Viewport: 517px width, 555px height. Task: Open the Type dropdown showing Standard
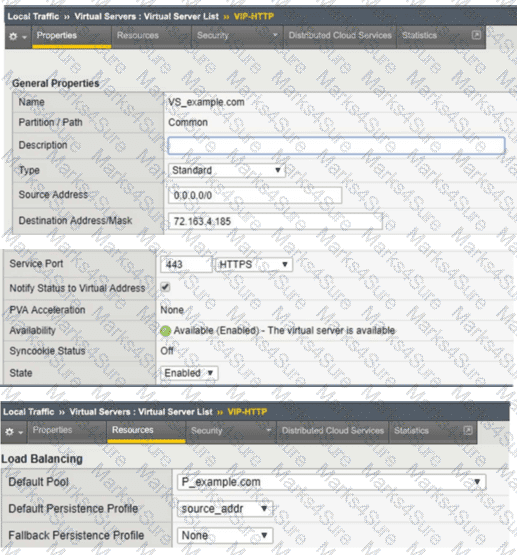click(226, 170)
